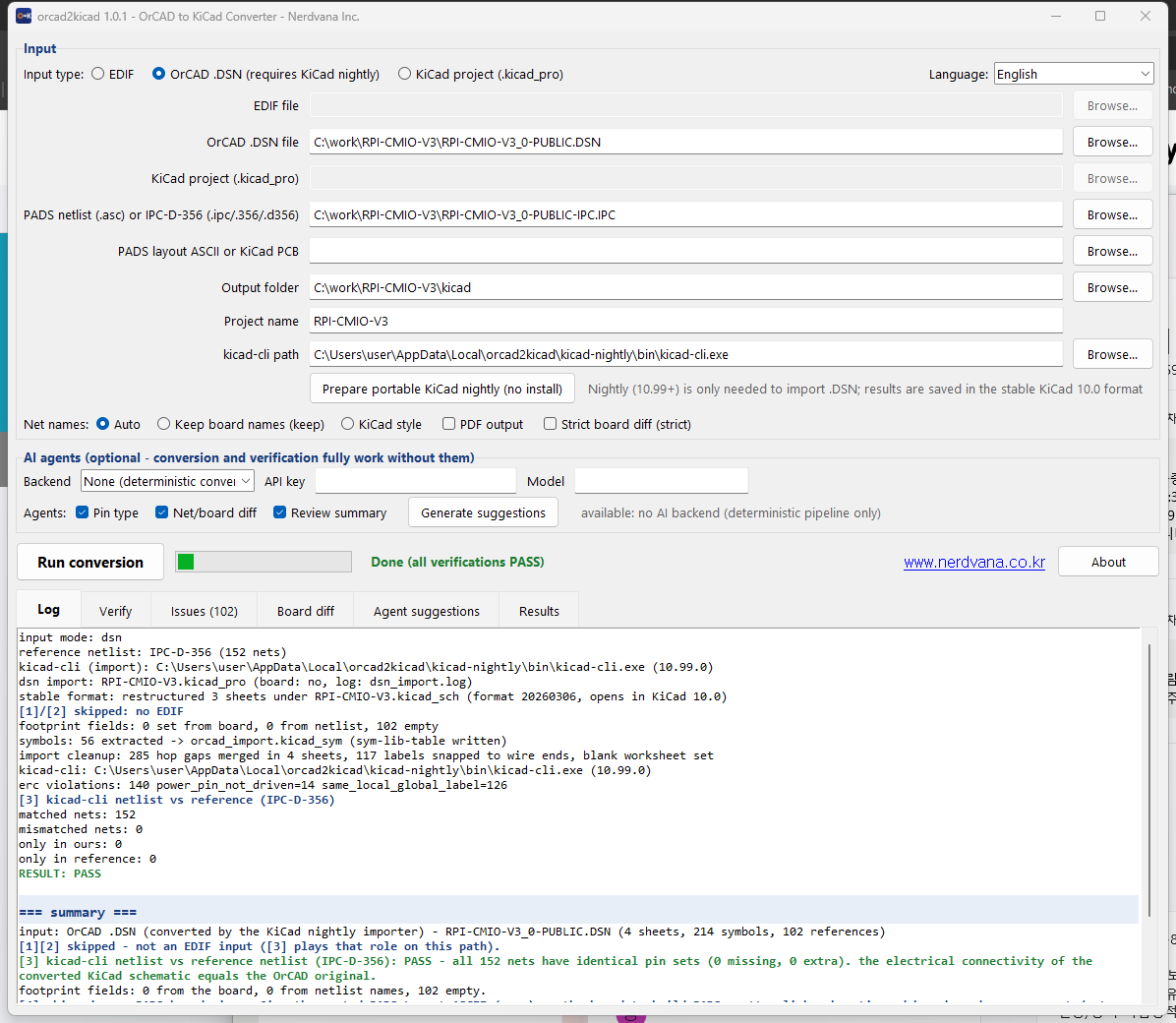Browse for the OrCAD .DSN file

pos(1112,142)
